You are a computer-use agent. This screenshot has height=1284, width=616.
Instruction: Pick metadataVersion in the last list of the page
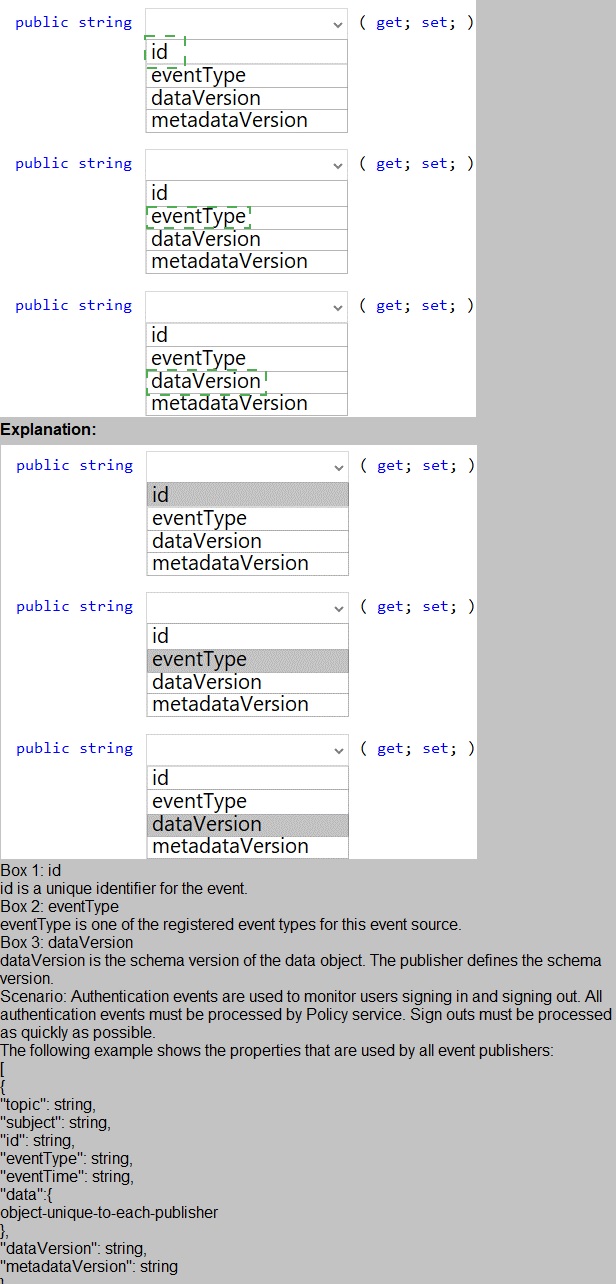pyautogui.click(x=230, y=846)
